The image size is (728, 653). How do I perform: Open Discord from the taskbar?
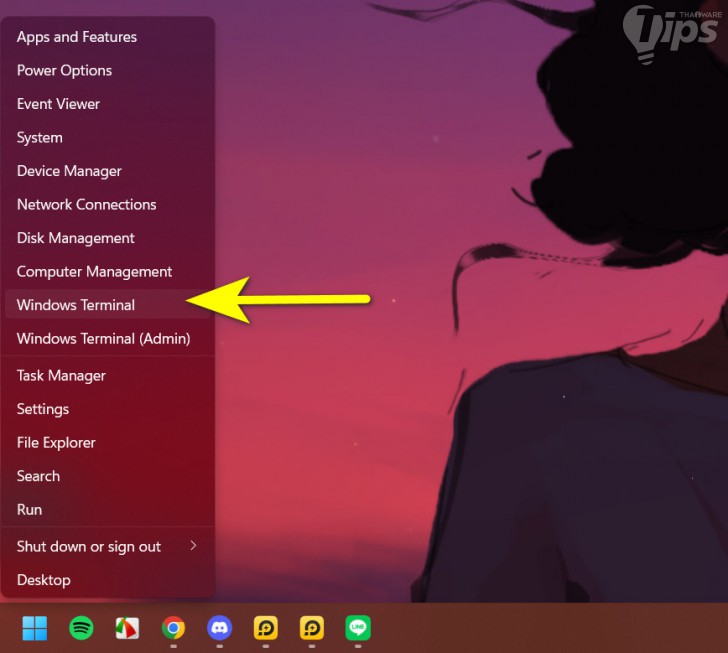[219, 628]
